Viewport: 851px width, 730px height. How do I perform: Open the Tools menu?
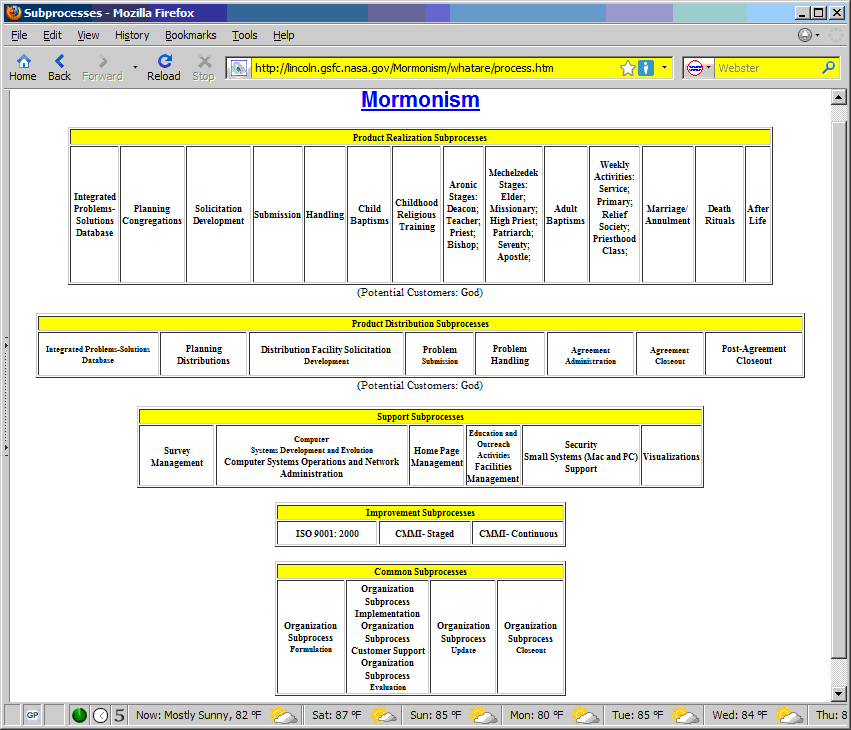[245, 35]
